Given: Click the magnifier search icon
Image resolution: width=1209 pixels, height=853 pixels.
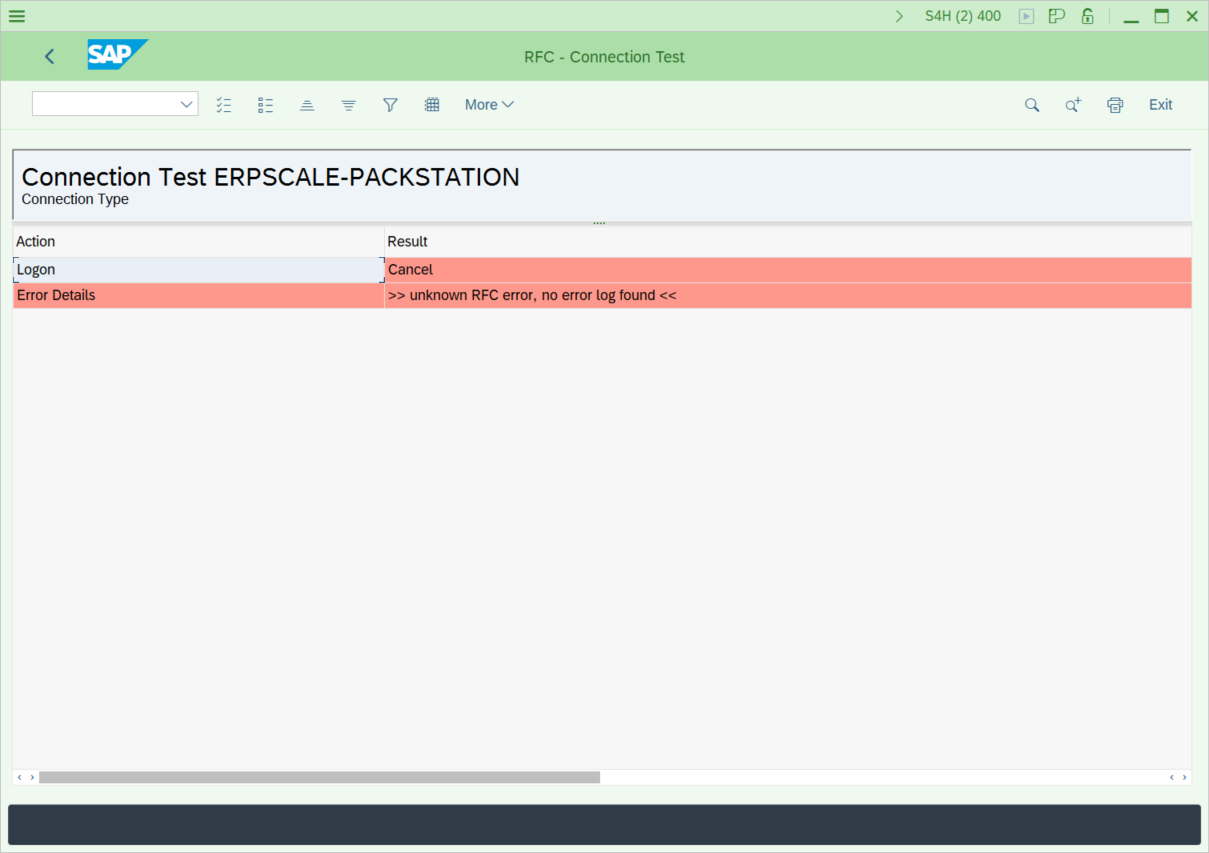Looking at the screenshot, I should (x=1031, y=105).
